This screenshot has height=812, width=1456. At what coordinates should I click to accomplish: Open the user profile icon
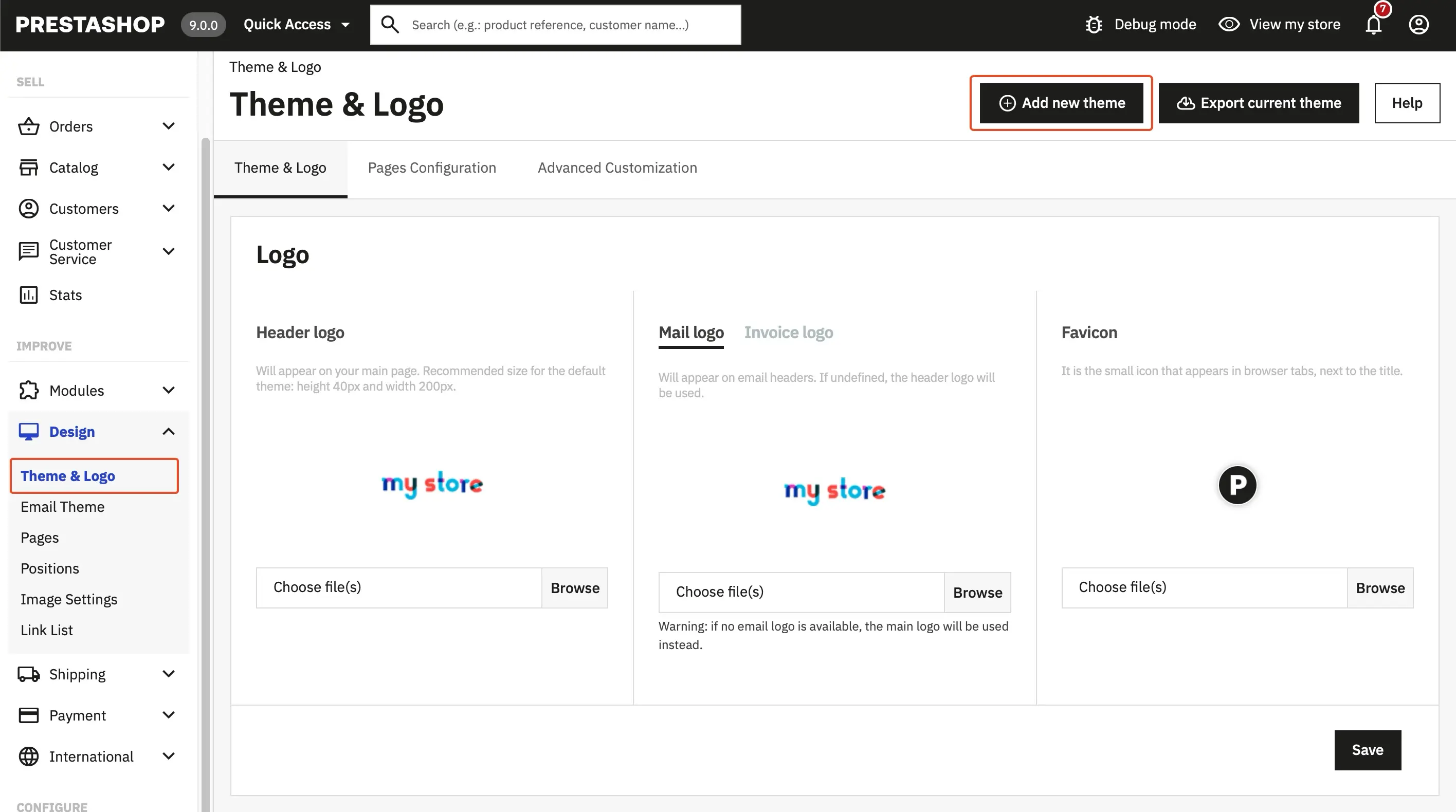(x=1418, y=24)
